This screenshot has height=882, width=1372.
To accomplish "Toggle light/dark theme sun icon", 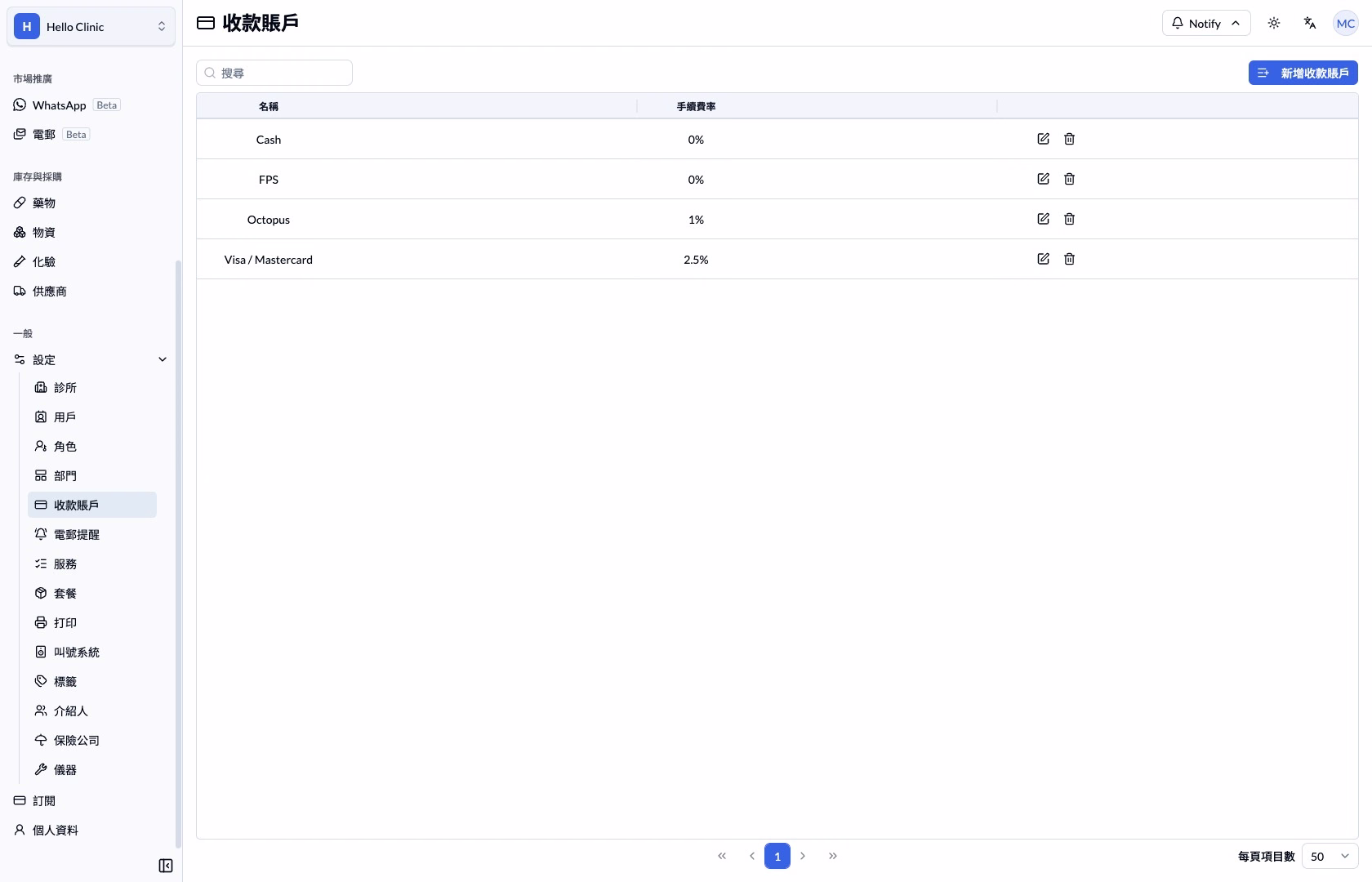I will coord(1274,23).
